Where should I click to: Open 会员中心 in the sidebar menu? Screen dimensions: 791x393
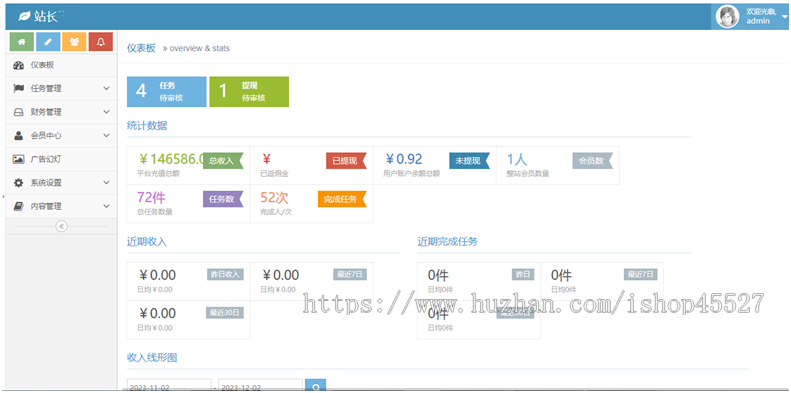click(x=61, y=135)
